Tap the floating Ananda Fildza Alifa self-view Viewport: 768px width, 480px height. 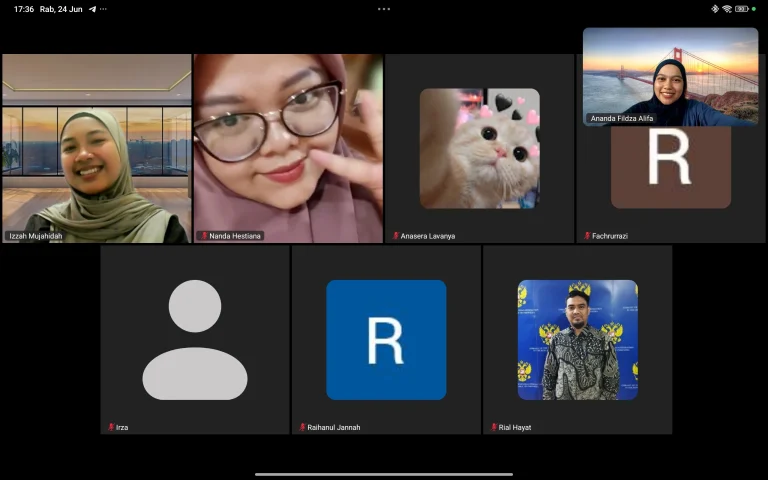(x=671, y=77)
